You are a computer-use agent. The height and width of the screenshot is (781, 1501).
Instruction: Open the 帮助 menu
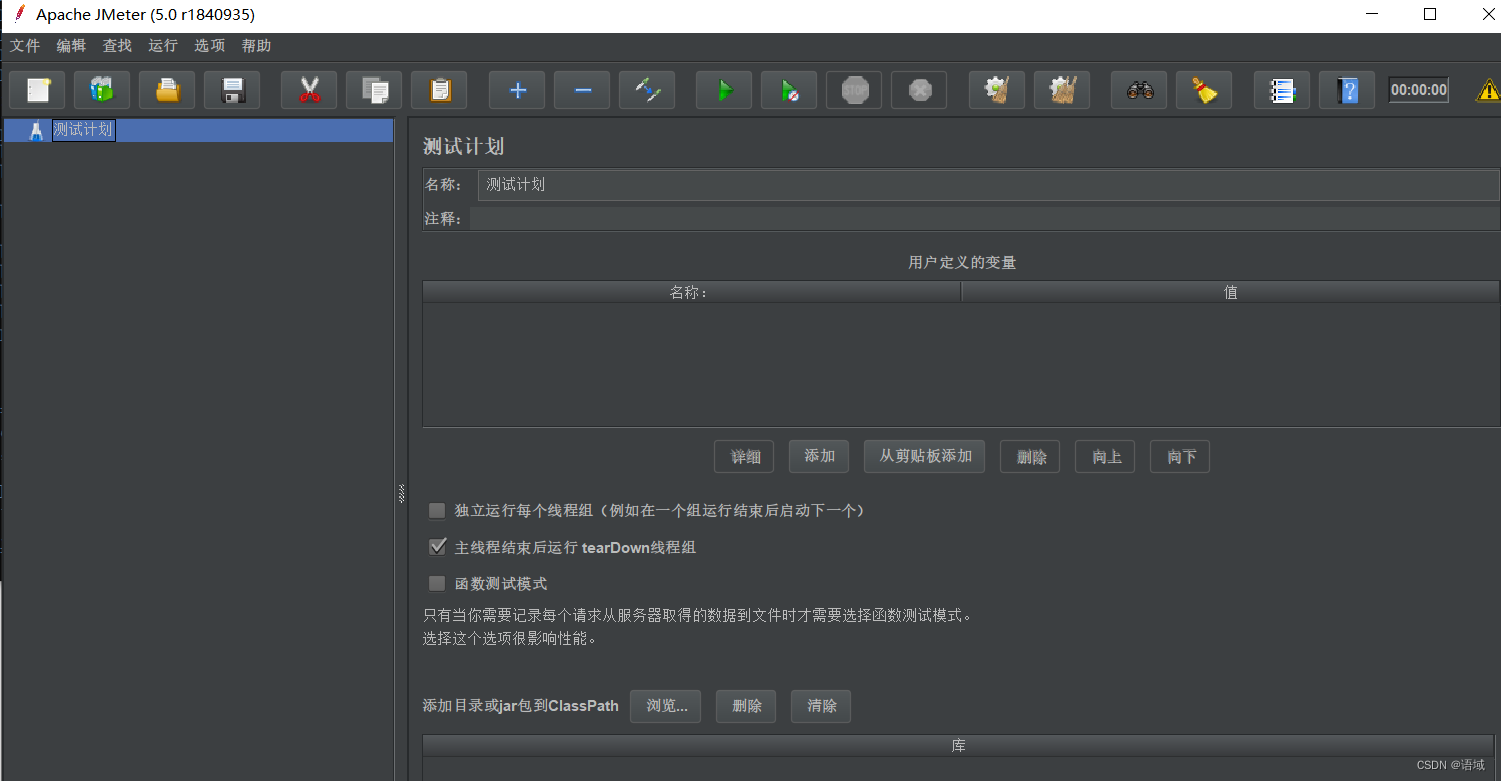coord(256,46)
